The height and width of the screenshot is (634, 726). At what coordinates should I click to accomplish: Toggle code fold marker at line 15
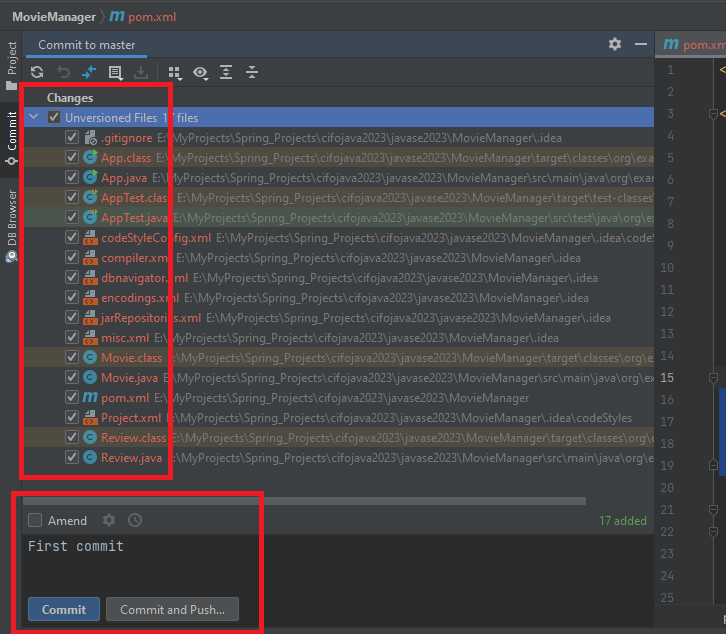pos(713,378)
